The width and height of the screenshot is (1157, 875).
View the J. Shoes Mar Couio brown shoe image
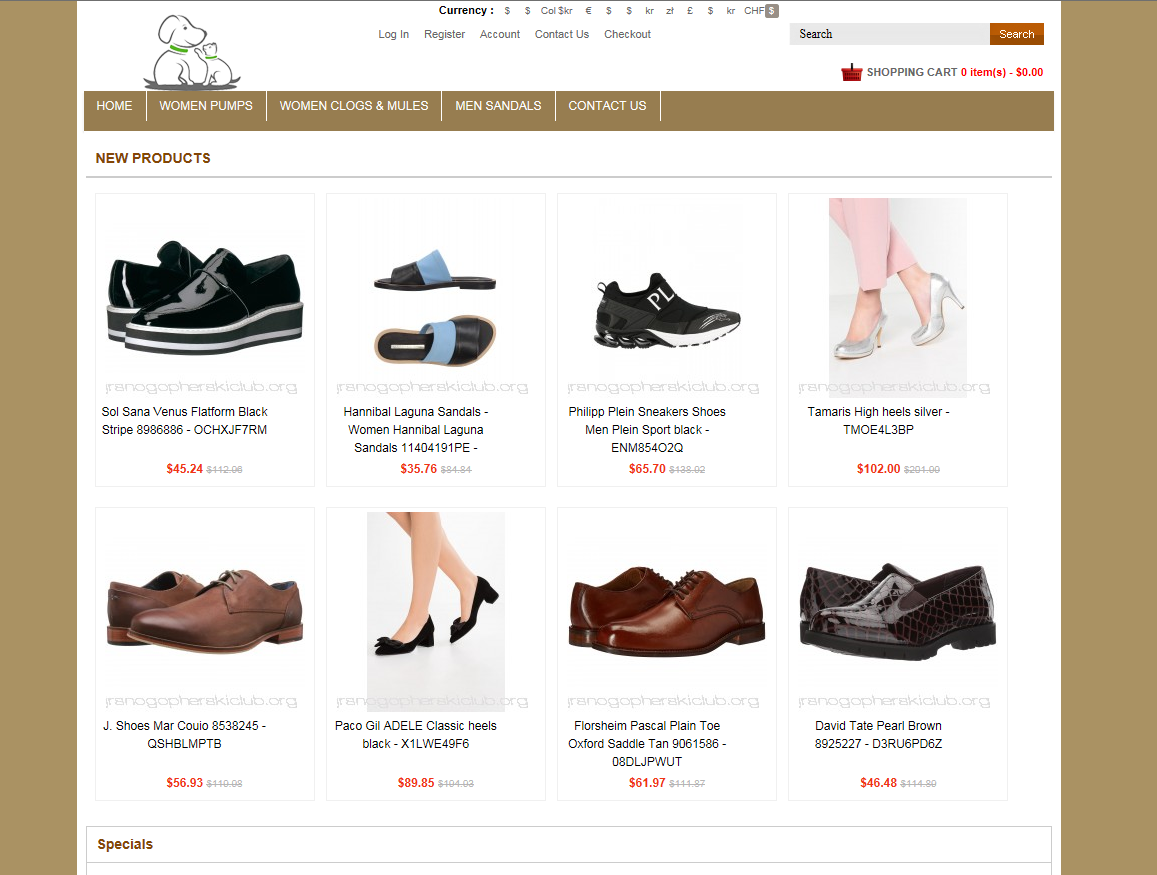205,612
